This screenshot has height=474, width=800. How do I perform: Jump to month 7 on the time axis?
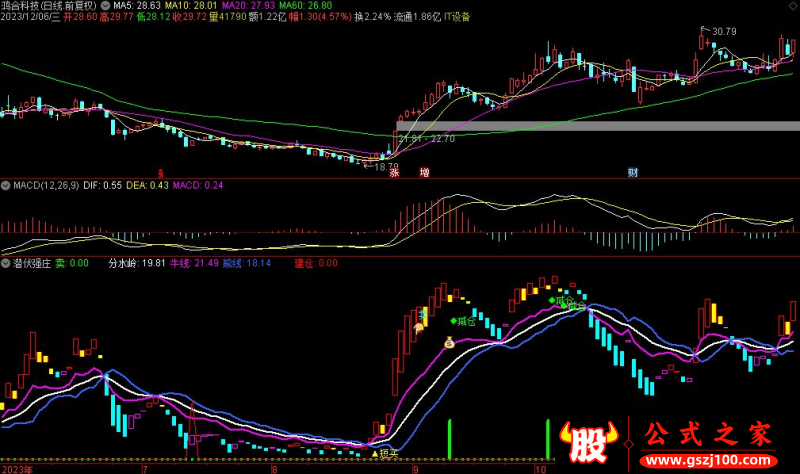point(145,469)
